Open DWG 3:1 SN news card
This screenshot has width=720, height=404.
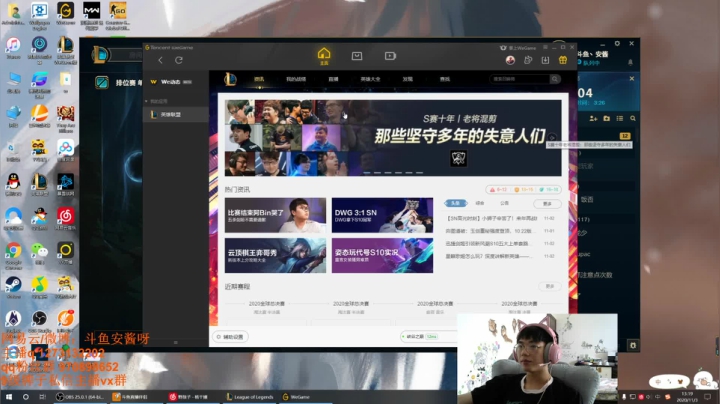point(382,215)
